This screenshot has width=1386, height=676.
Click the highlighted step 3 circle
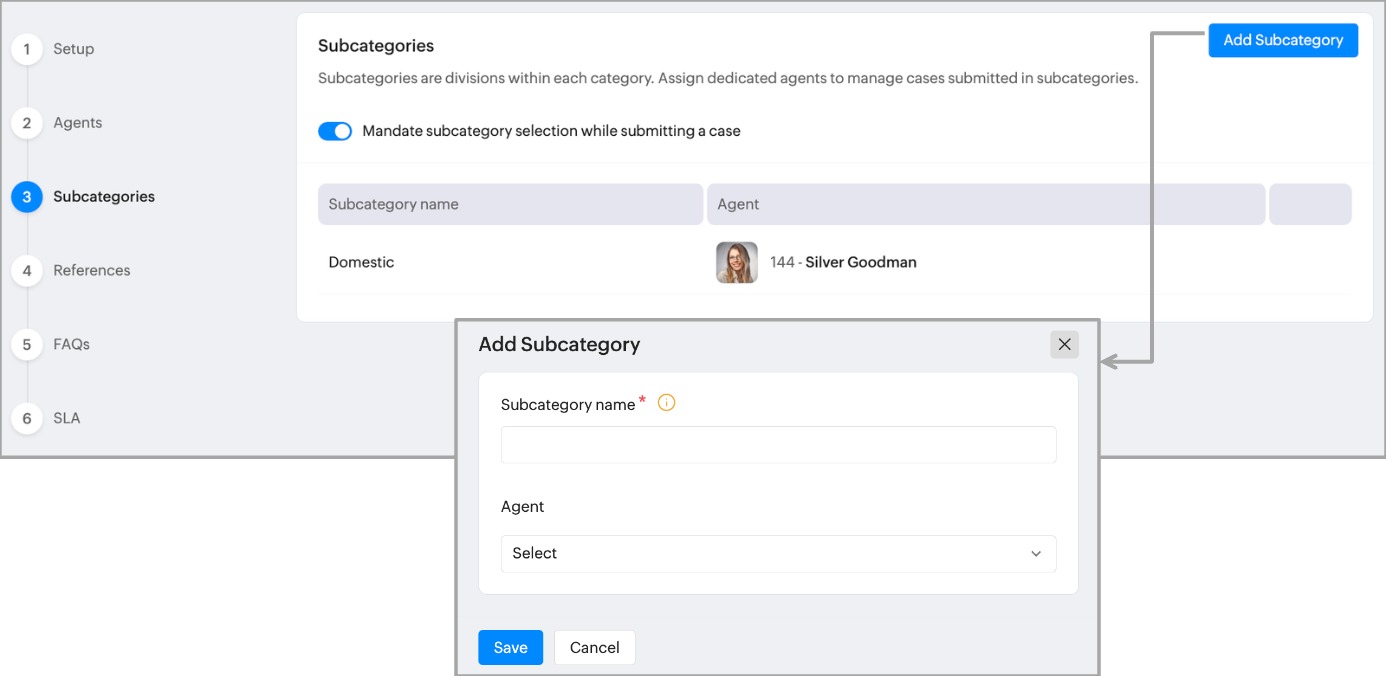pos(27,197)
